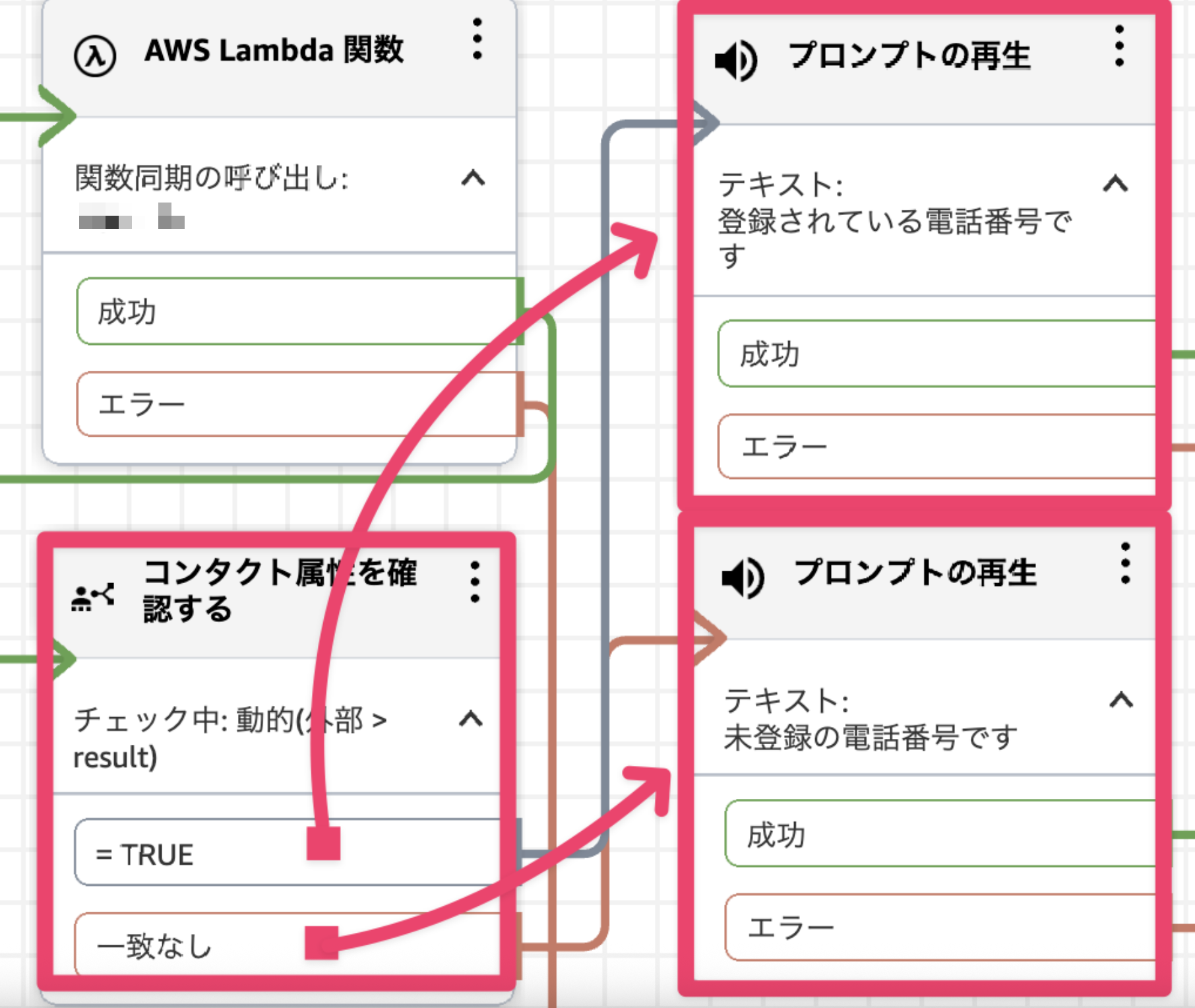Click input arrow connector of コンタクト属性を確認する block

click(66, 658)
